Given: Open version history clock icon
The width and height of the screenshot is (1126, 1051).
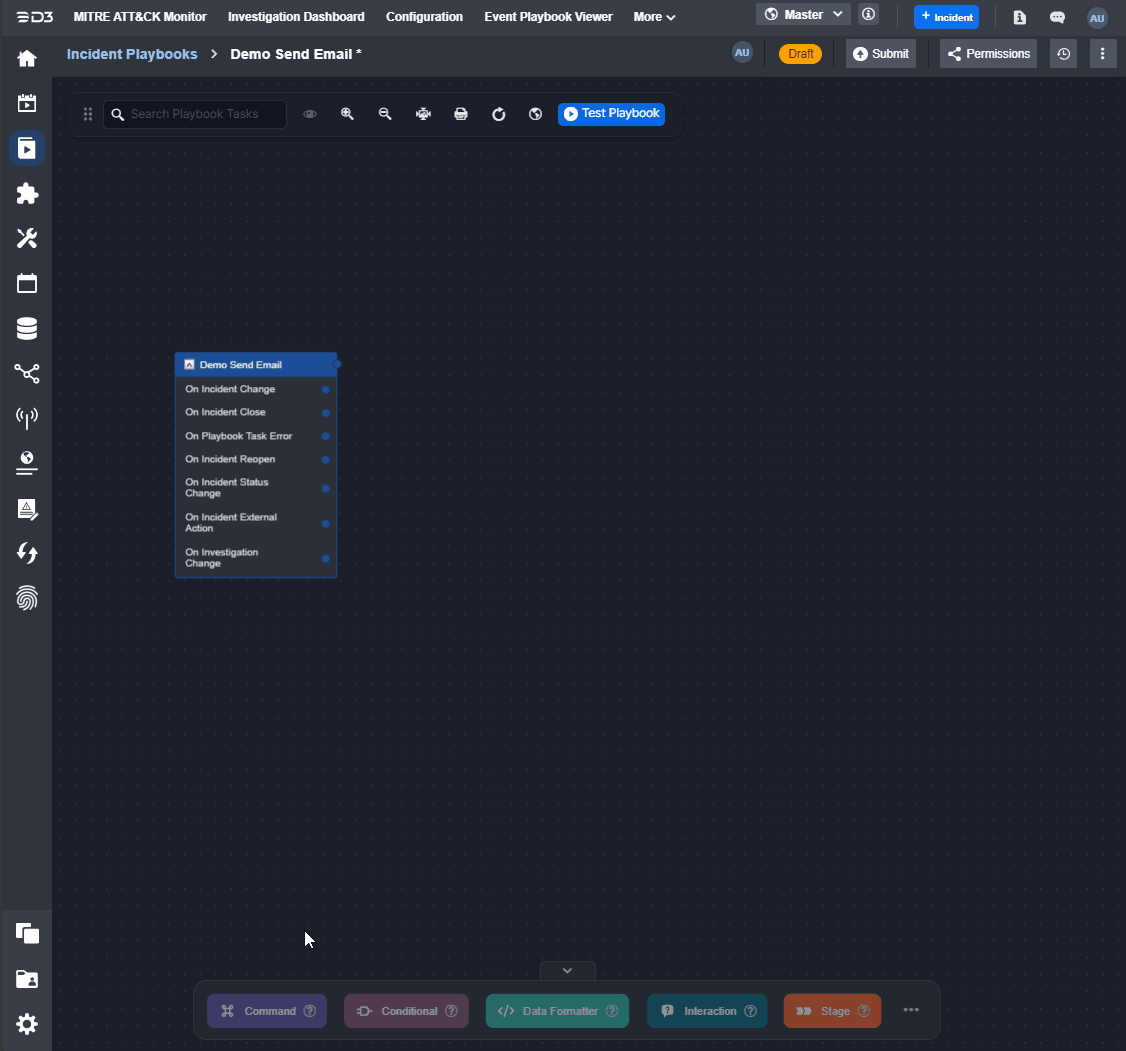Looking at the screenshot, I should click(1064, 54).
